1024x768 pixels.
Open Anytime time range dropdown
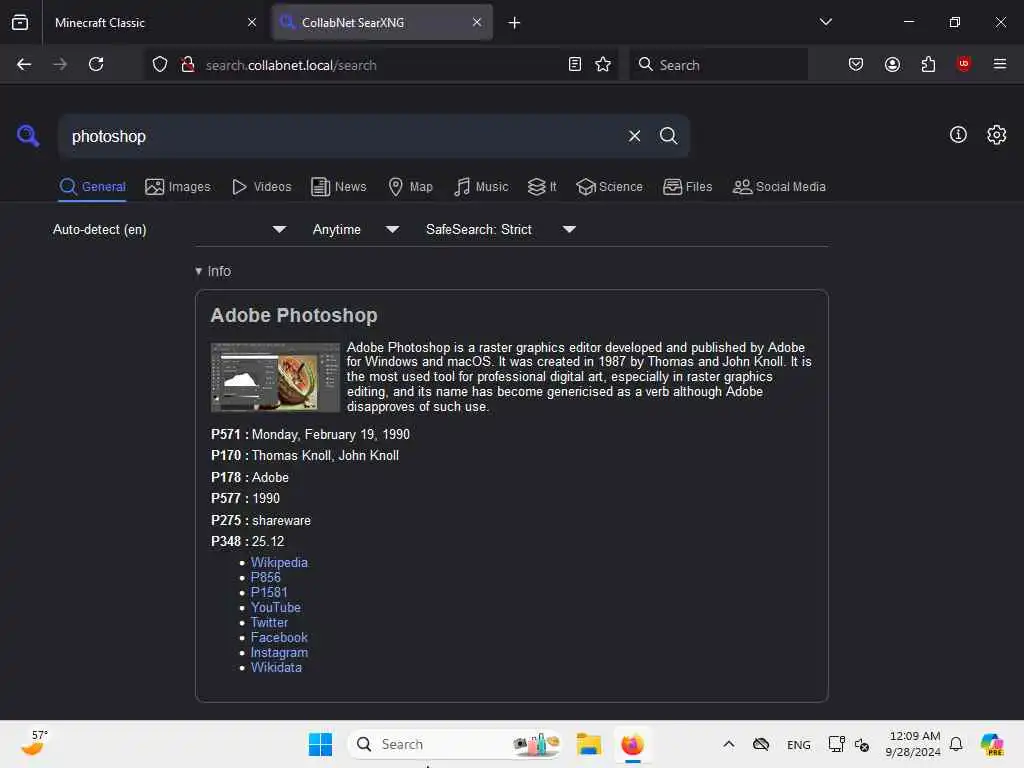click(x=356, y=229)
